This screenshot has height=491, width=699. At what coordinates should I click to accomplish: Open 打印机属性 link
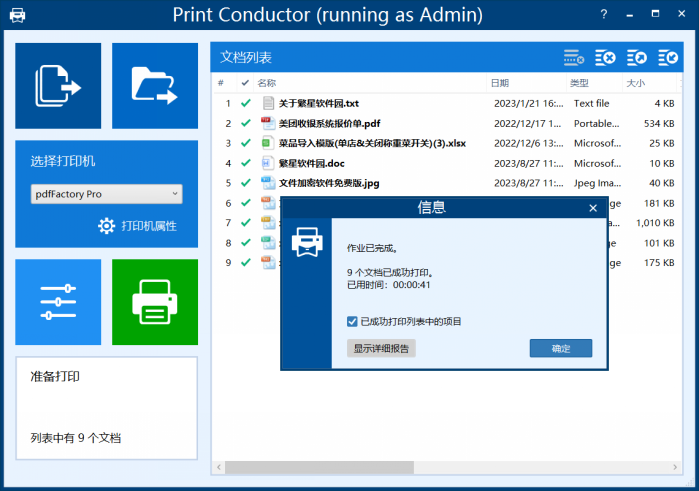(x=149, y=226)
